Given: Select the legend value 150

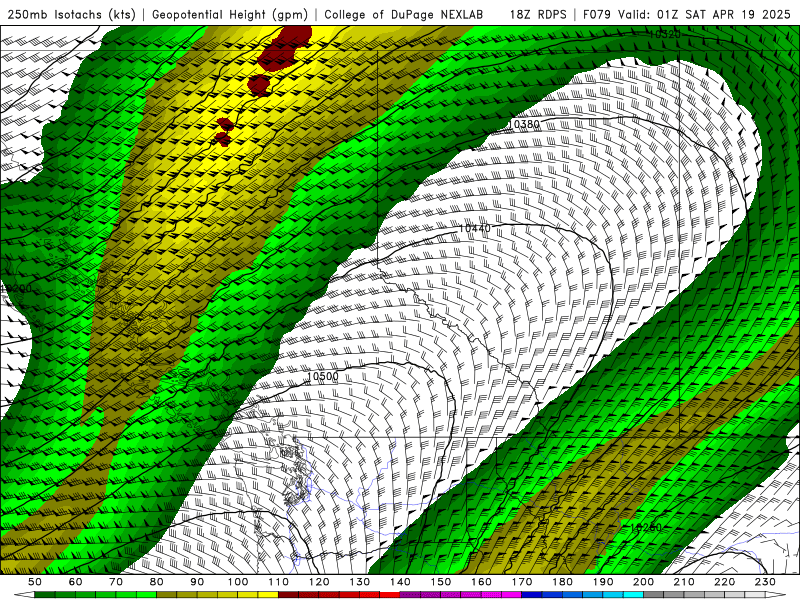Looking at the screenshot, I should tap(441, 582).
